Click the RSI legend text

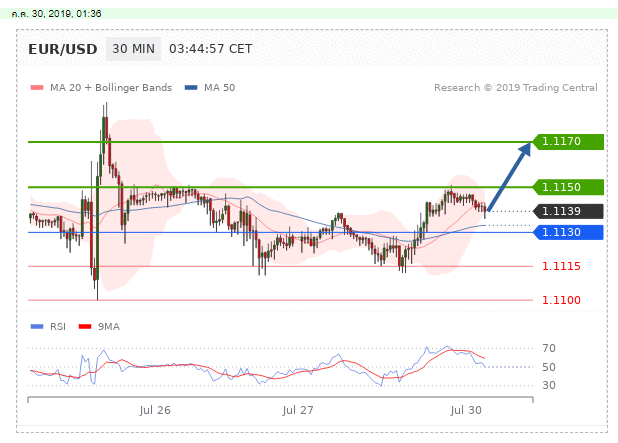tap(58, 326)
